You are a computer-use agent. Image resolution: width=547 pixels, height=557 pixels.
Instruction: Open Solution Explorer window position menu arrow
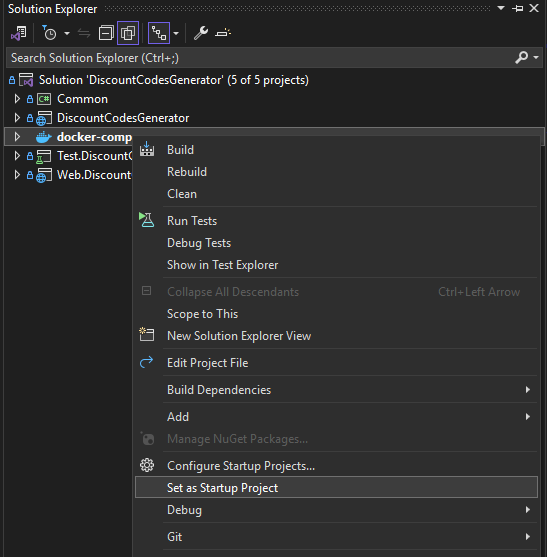(501, 8)
